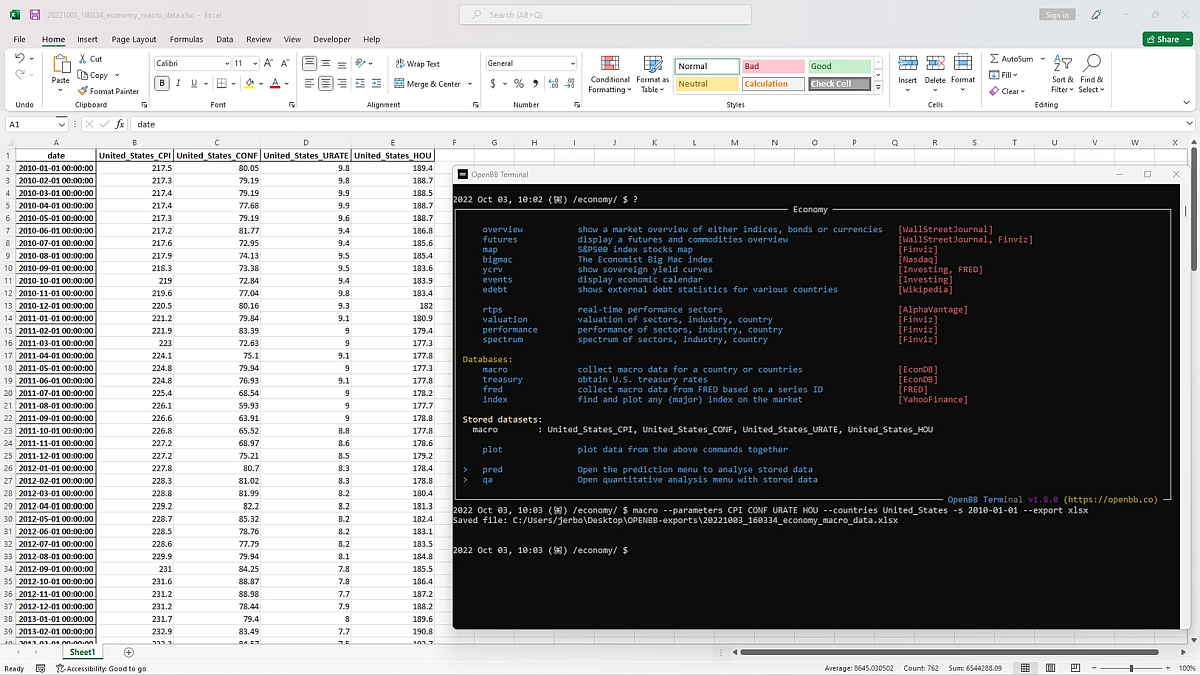Switch to the Data tab
Viewport: 1200px width, 675px height.
coord(225,39)
